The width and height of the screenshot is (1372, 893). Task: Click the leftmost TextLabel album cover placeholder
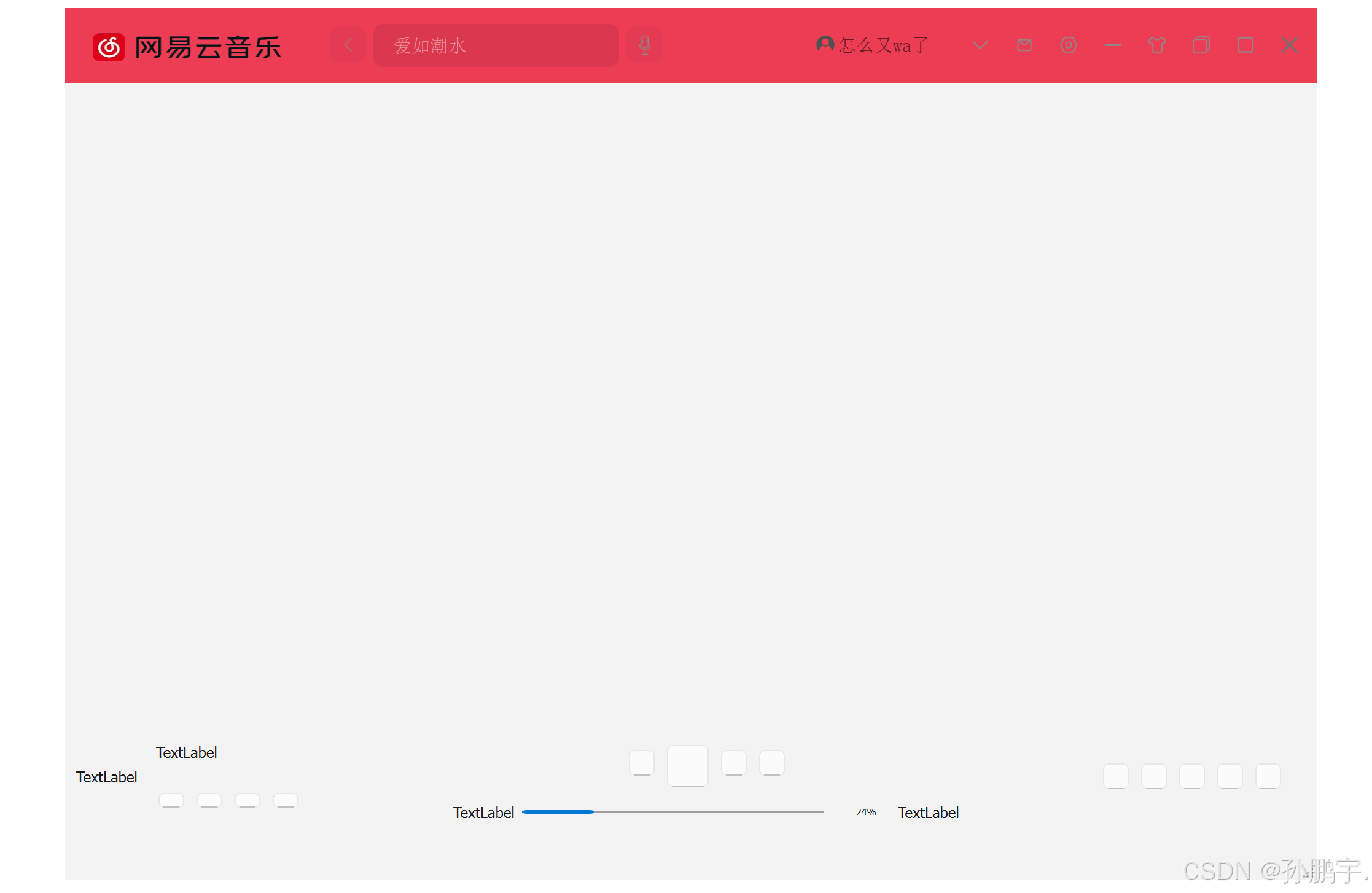pyautogui.click(x=106, y=777)
